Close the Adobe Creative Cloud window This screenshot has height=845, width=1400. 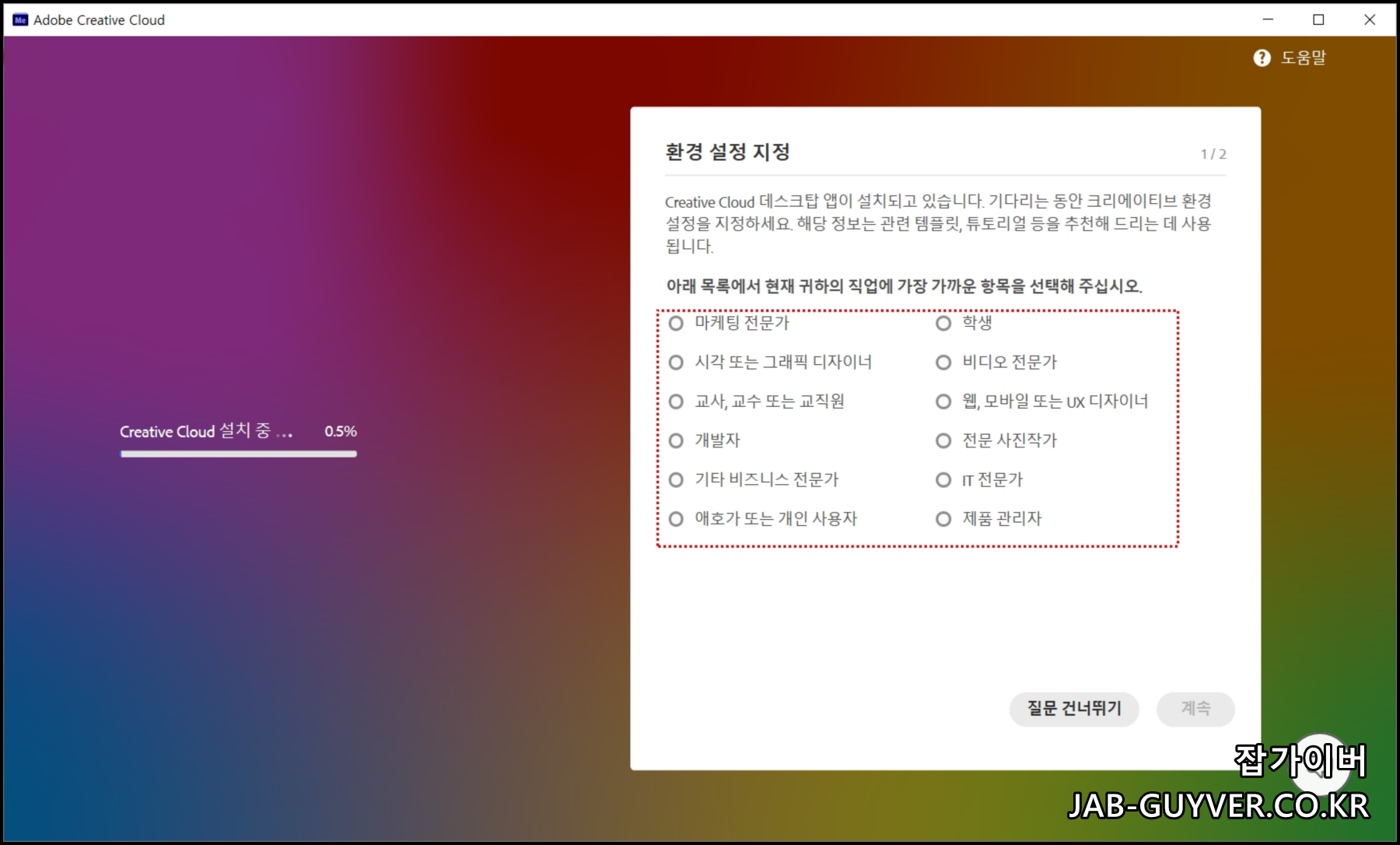1370,19
